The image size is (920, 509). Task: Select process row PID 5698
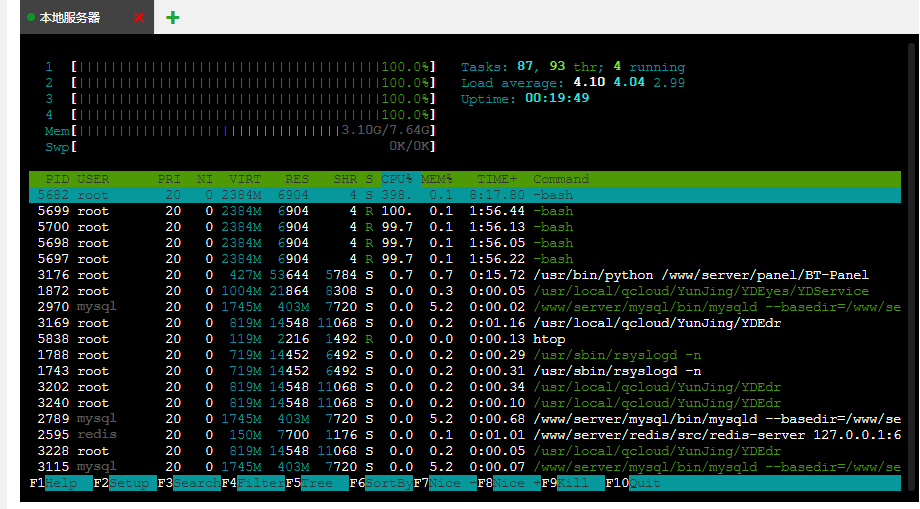click(465, 243)
